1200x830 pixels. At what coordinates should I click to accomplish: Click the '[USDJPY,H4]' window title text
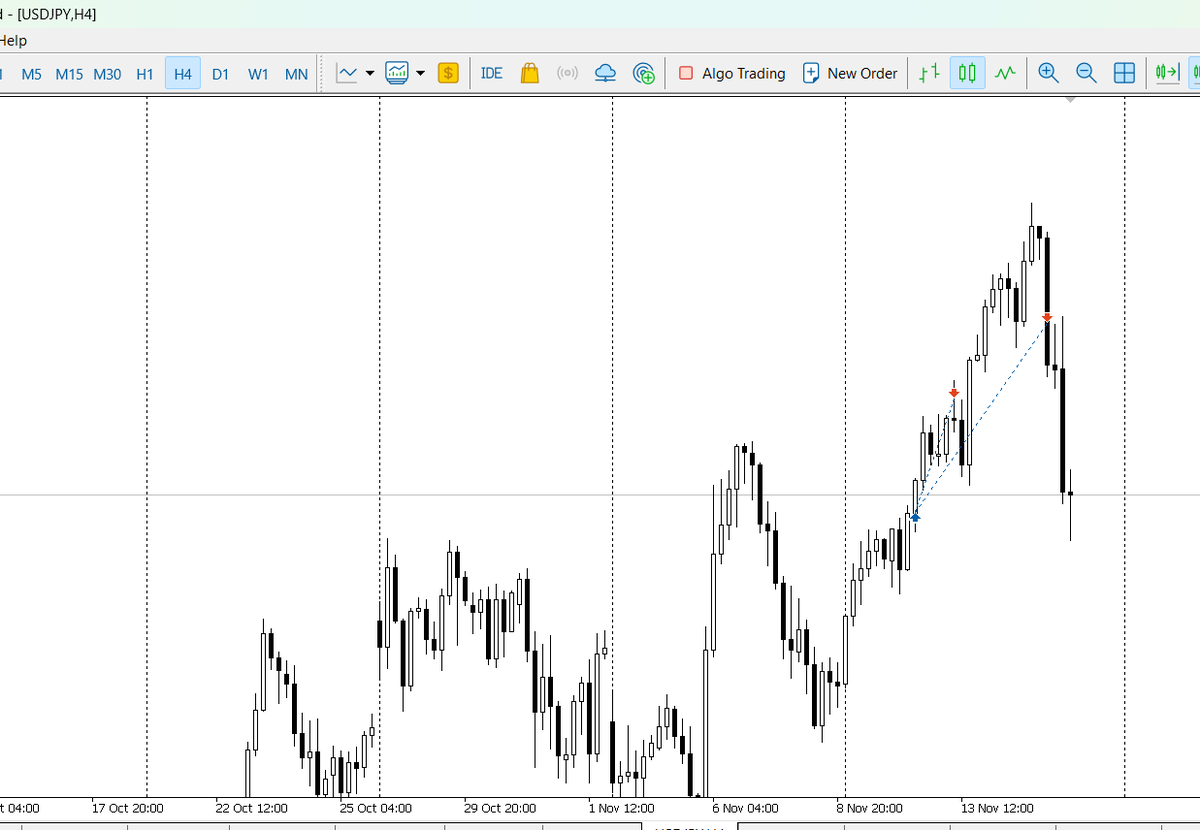coord(57,14)
